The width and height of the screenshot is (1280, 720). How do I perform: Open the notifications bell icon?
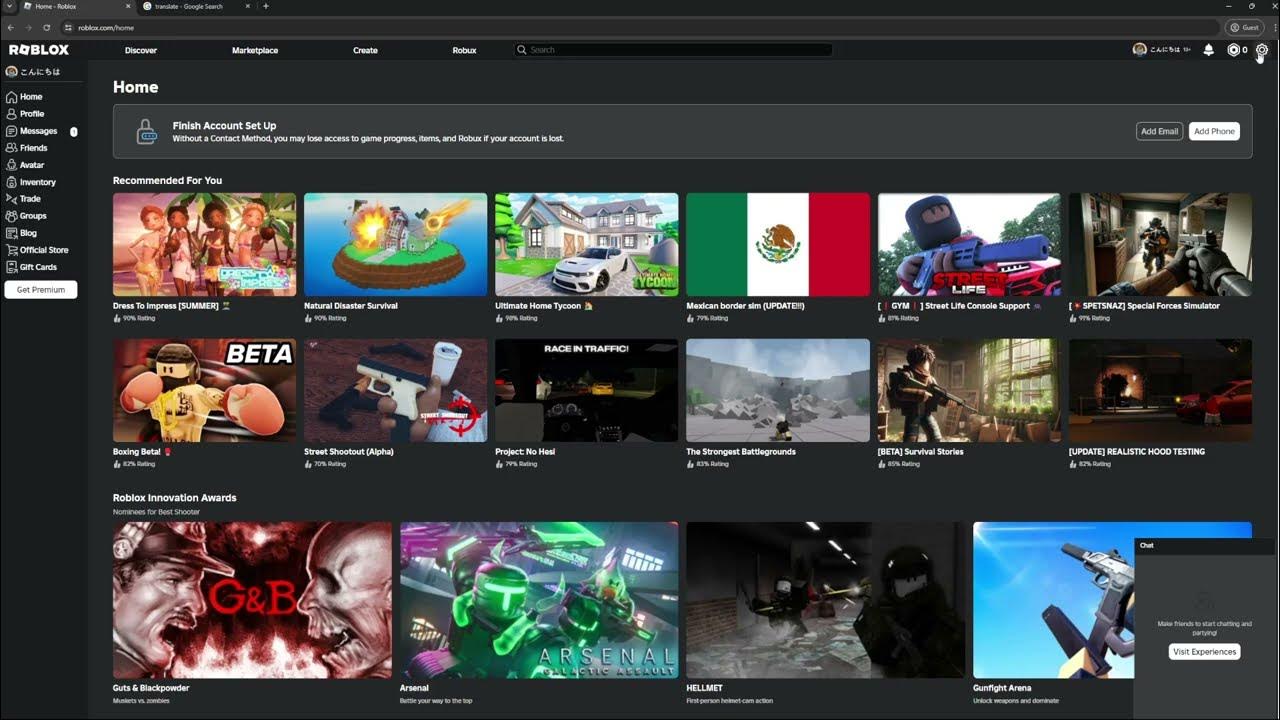pos(1208,50)
